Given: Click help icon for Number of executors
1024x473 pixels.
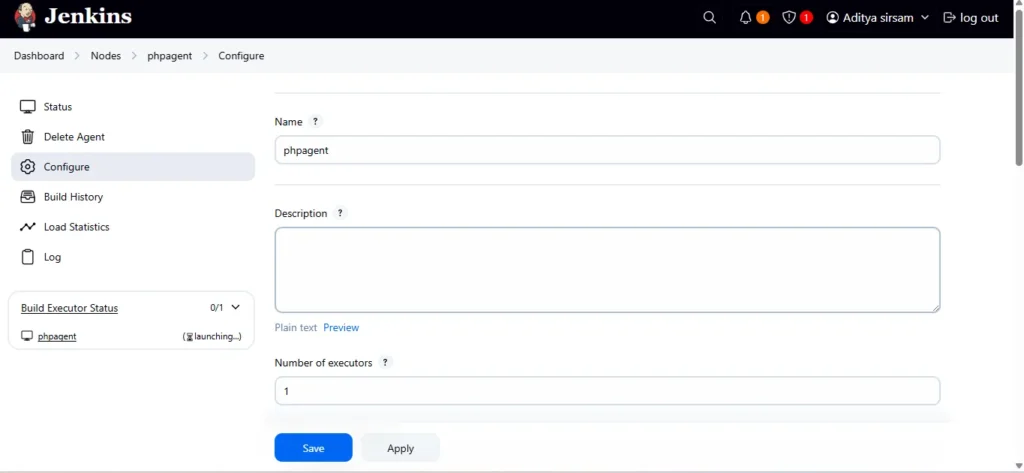Looking at the screenshot, I should [x=386, y=363].
